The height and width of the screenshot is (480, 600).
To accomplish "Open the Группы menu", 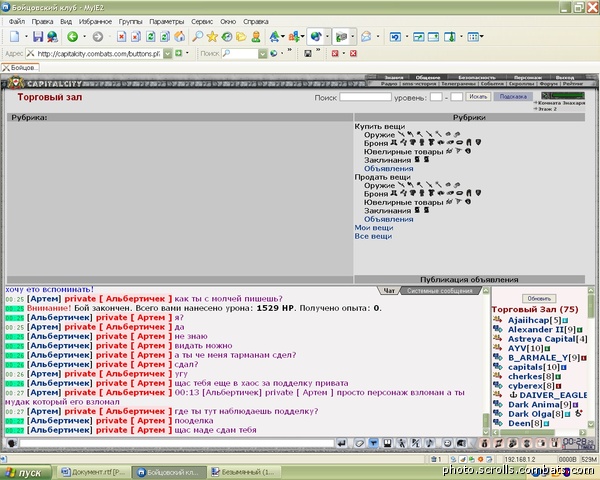I will [130, 22].
